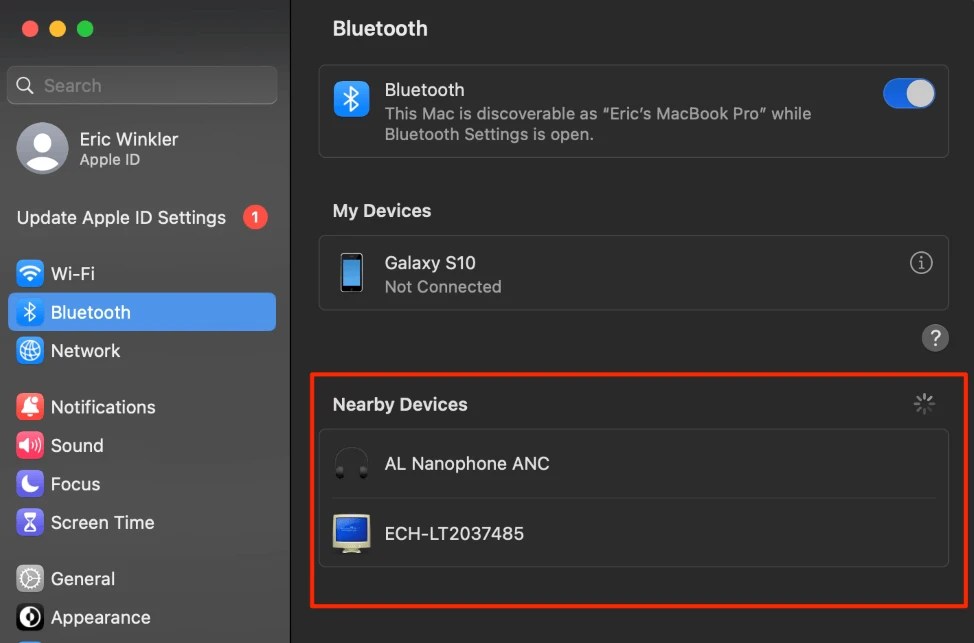
Task: Open Galaxy S10 device details via info button
Action: [920, 262]
